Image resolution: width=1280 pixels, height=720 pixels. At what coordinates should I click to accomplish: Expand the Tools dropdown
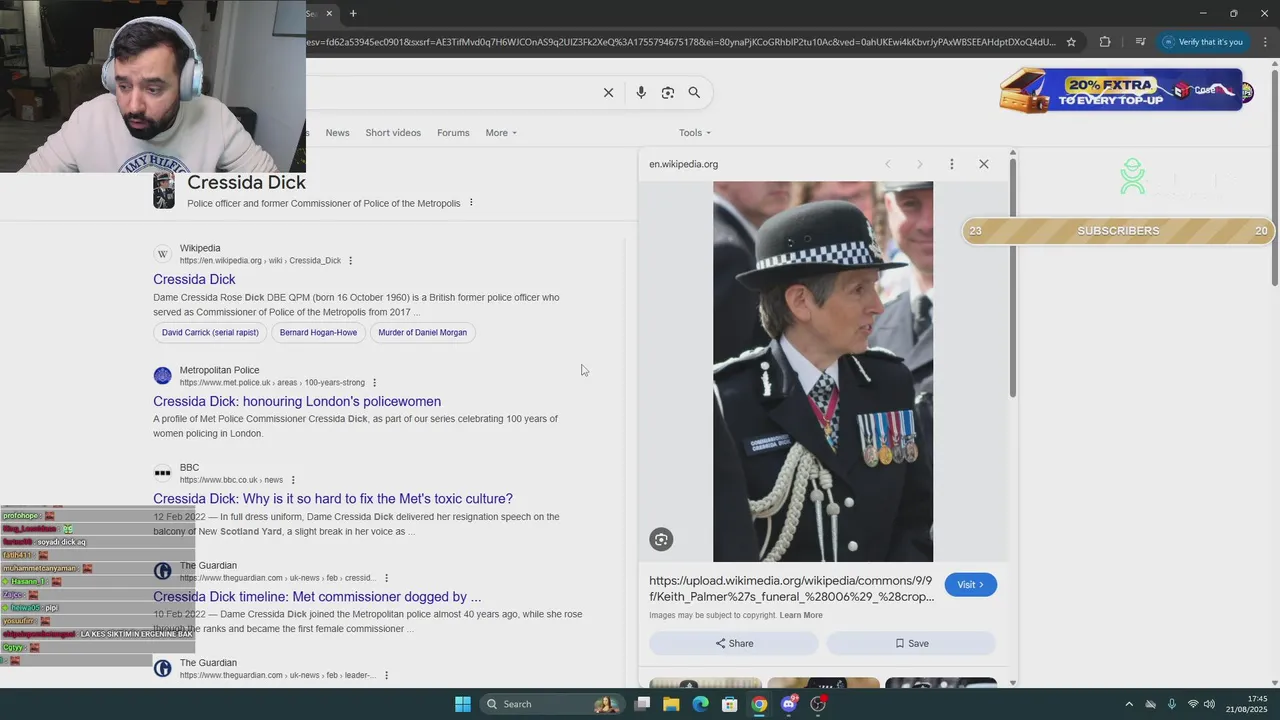point(695,133)
